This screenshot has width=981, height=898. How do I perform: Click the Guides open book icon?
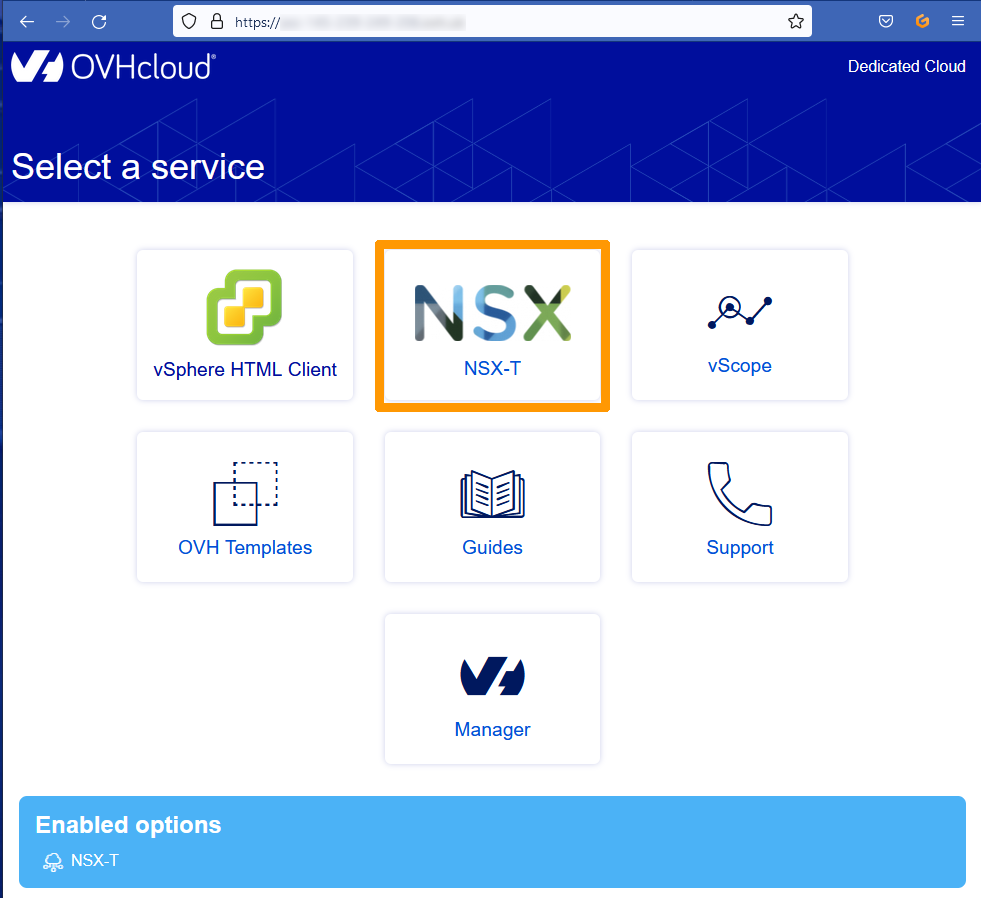tap(492, 494)
